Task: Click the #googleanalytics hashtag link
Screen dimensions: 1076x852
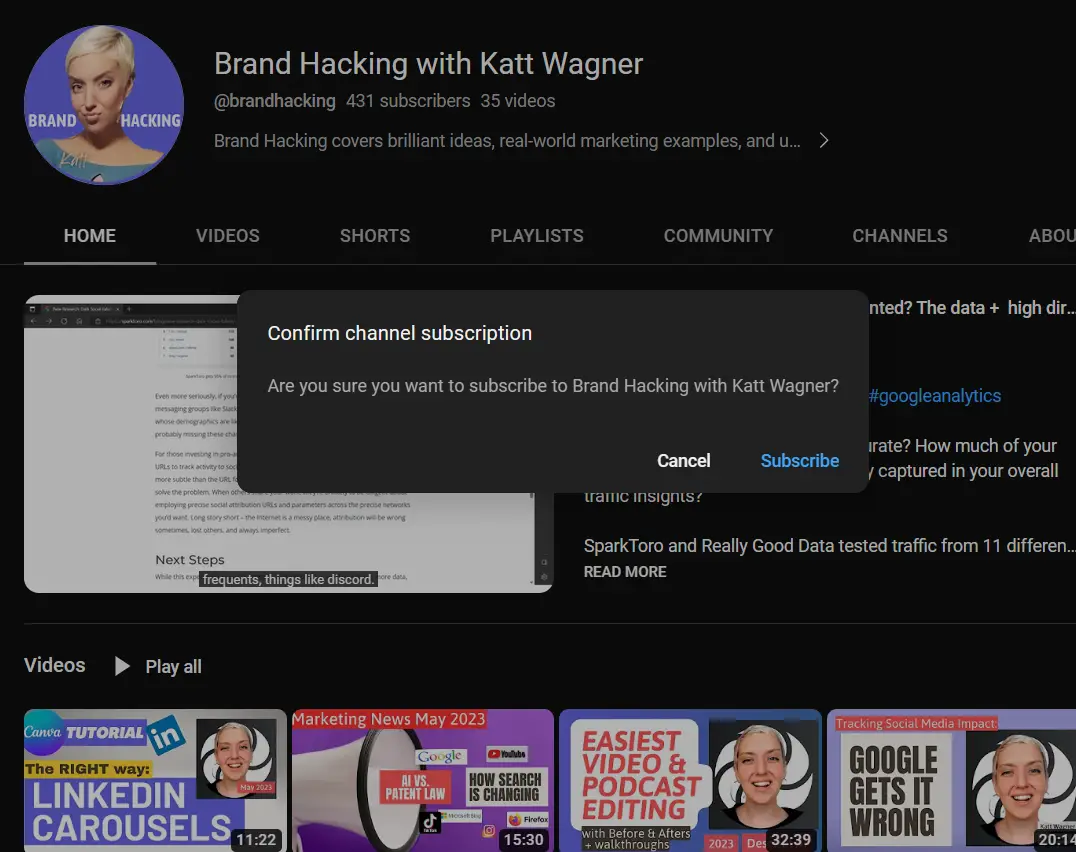Action: tap(935, 396)
